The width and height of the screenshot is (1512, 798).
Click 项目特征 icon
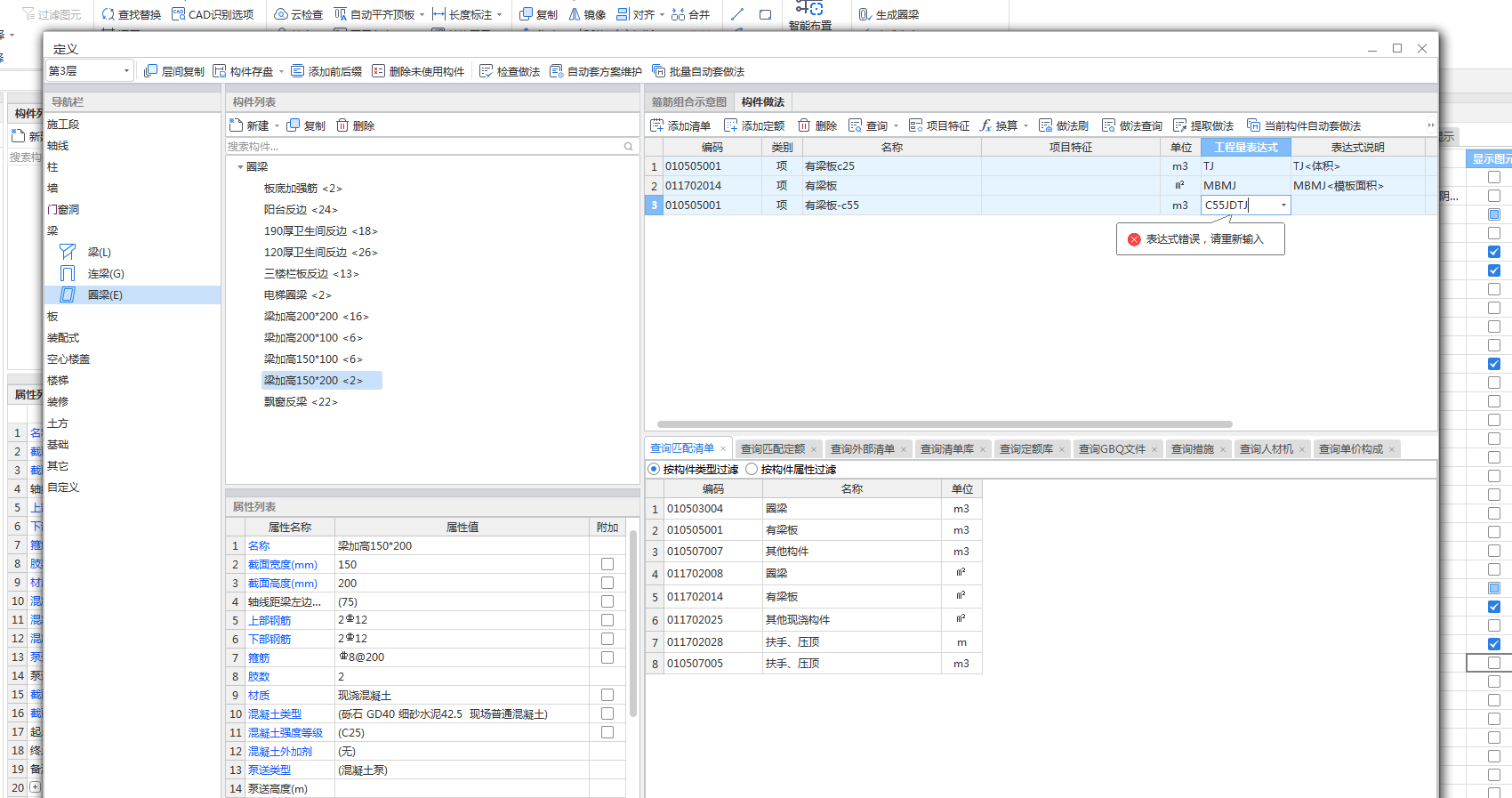pyautogui.click(x=915, y=125)
